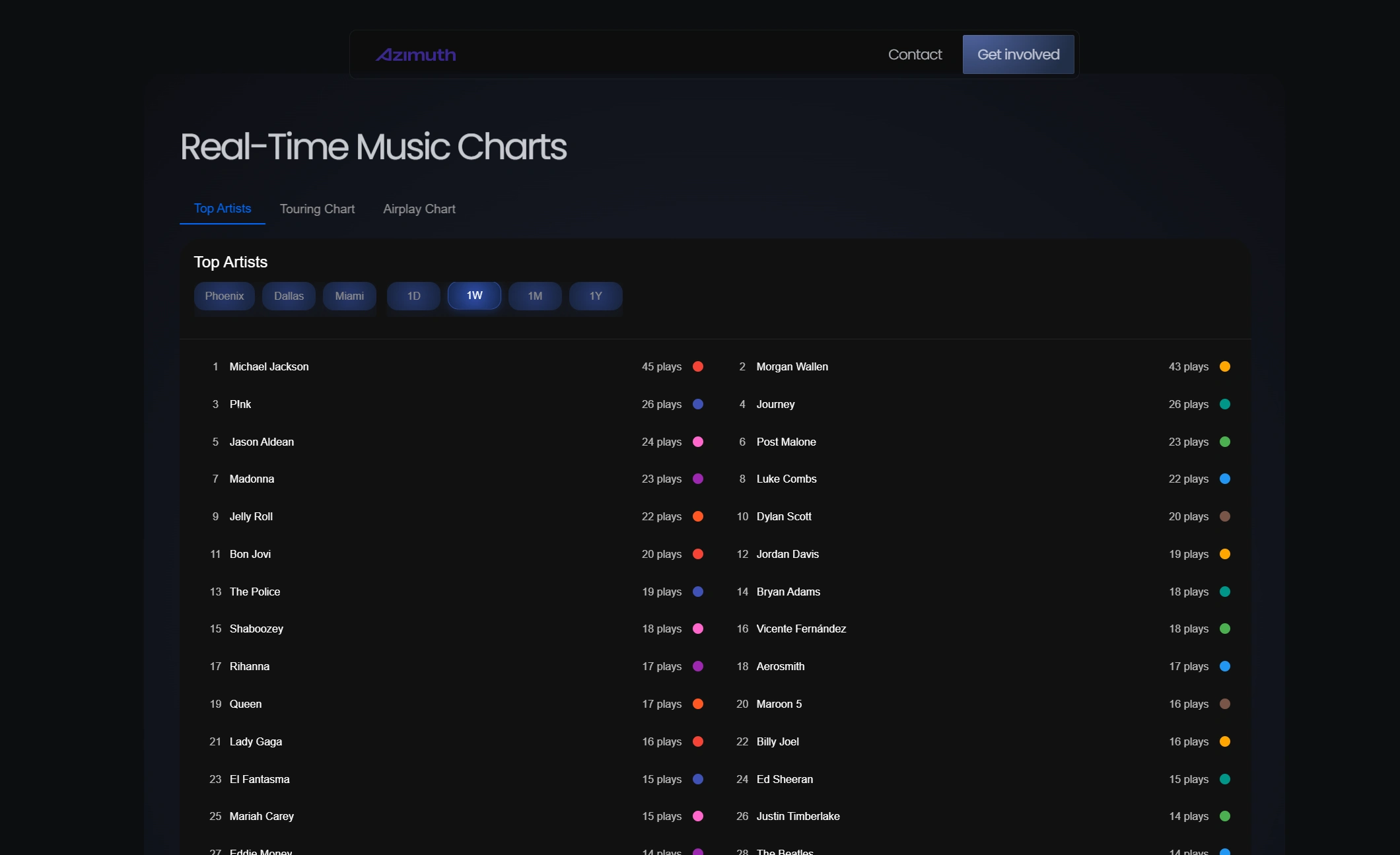Click the green dot beside Post Malone

pos(1225,442)
